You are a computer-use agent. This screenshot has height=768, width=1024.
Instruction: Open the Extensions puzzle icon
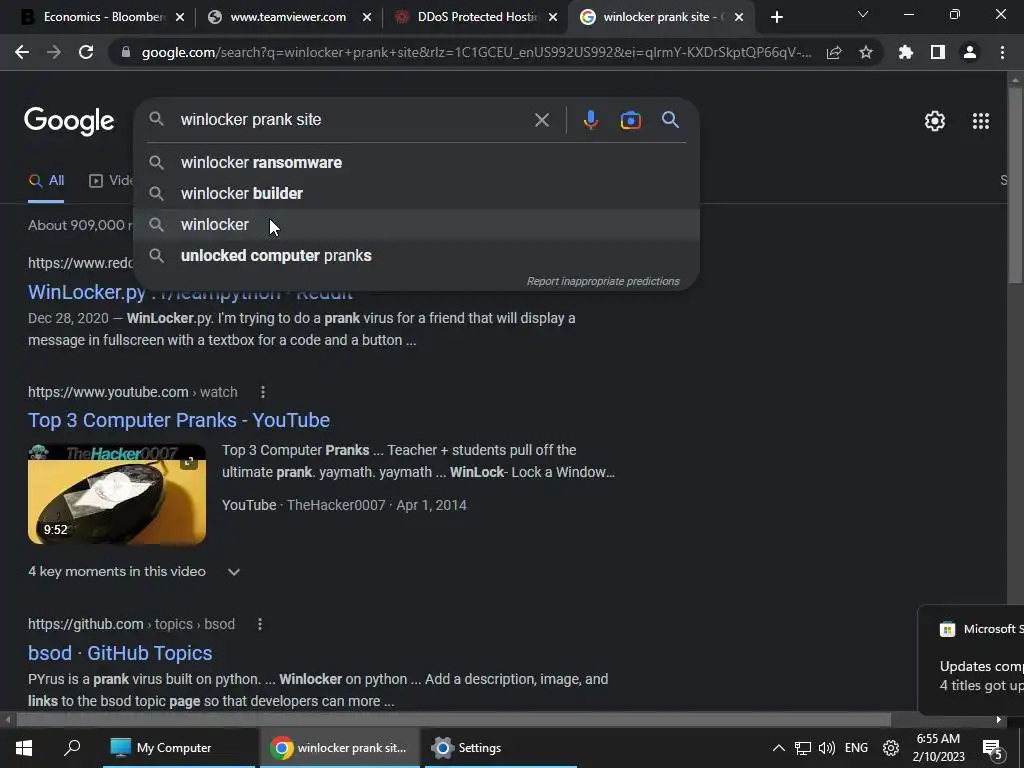pyautogui.click(x=906, y=52)
